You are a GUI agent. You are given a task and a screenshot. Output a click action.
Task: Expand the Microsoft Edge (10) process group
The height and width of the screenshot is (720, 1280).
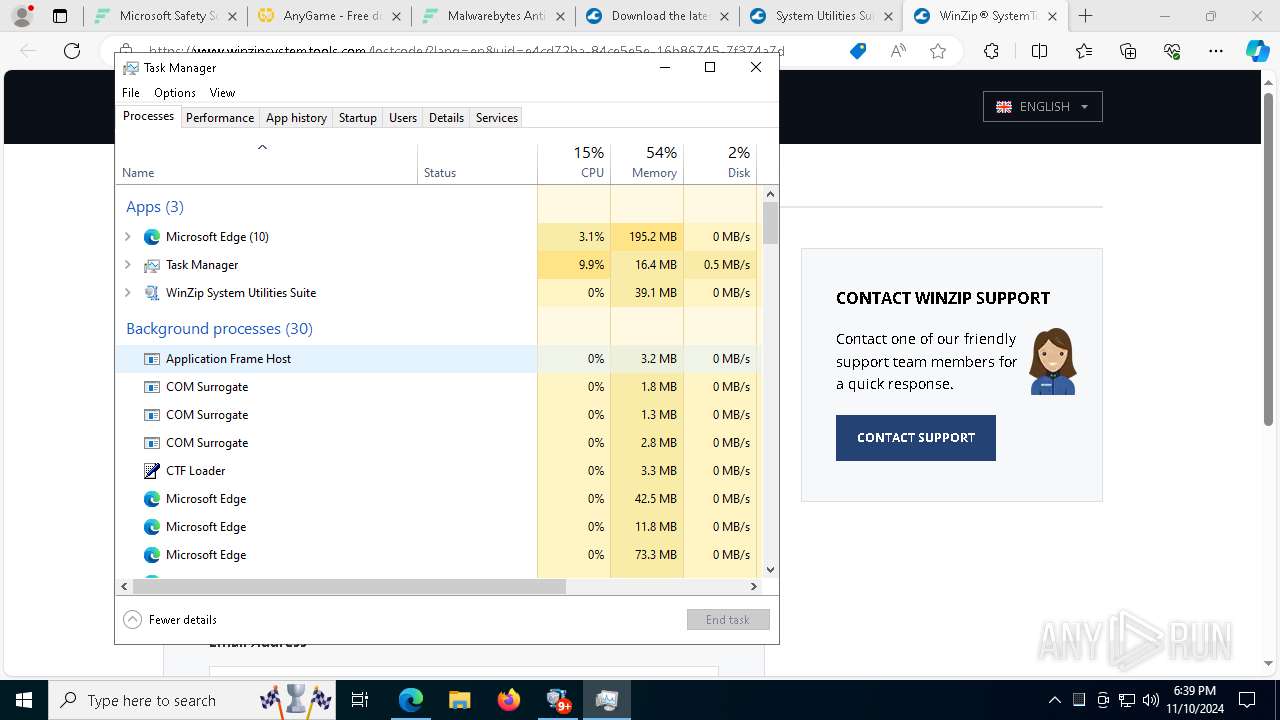[127, 237]
